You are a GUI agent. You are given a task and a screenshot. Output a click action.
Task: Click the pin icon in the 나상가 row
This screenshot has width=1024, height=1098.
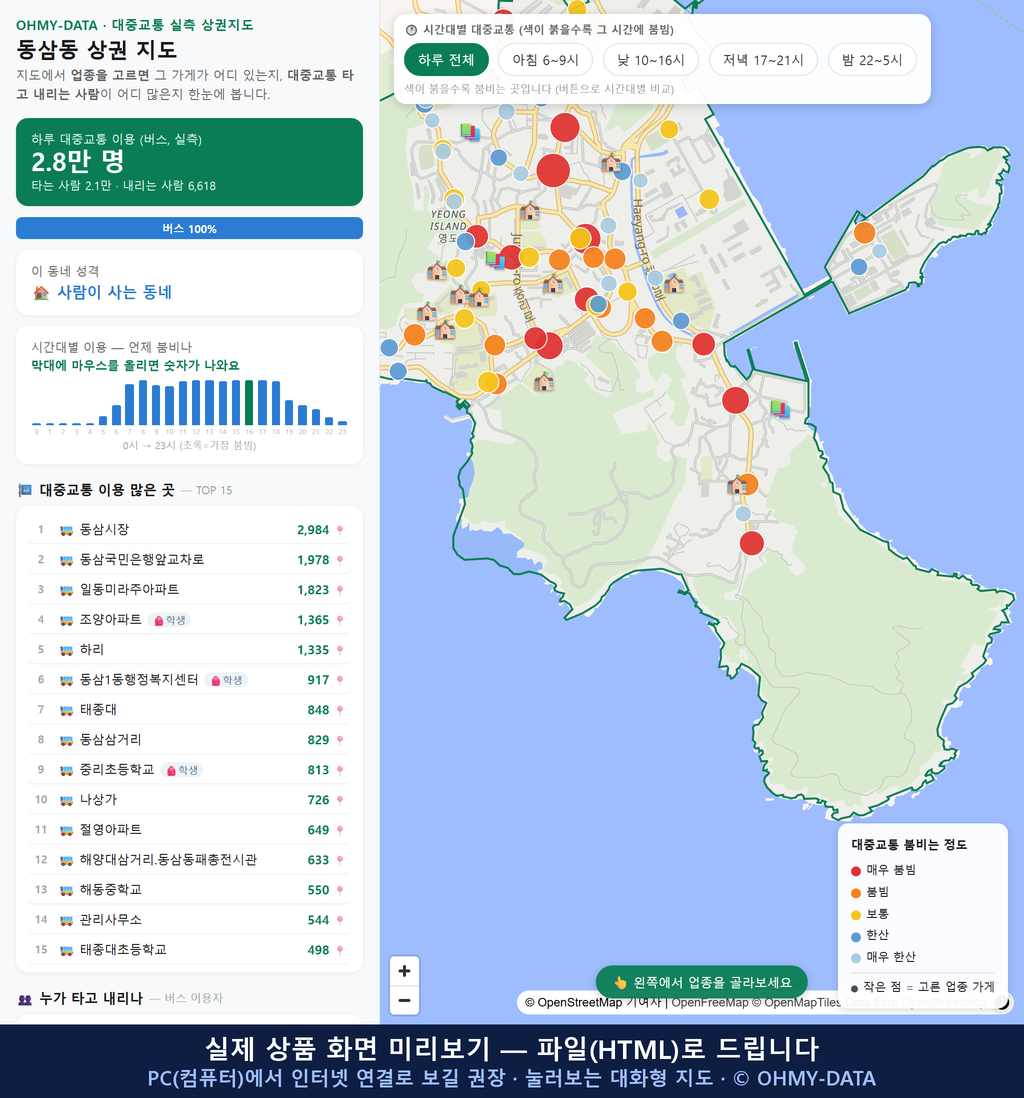pyautogui.click(x=340, y=800)
